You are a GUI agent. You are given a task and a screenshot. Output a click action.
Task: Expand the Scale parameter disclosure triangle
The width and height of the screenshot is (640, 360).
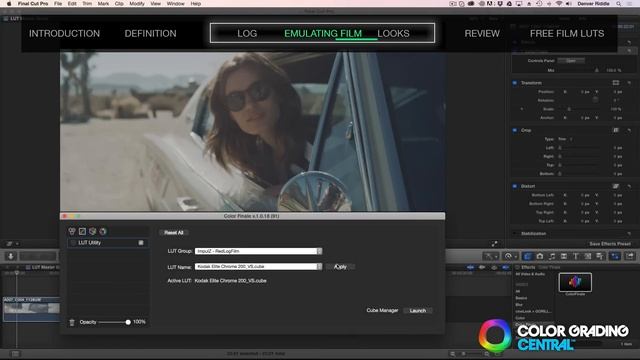pos(522,109)
